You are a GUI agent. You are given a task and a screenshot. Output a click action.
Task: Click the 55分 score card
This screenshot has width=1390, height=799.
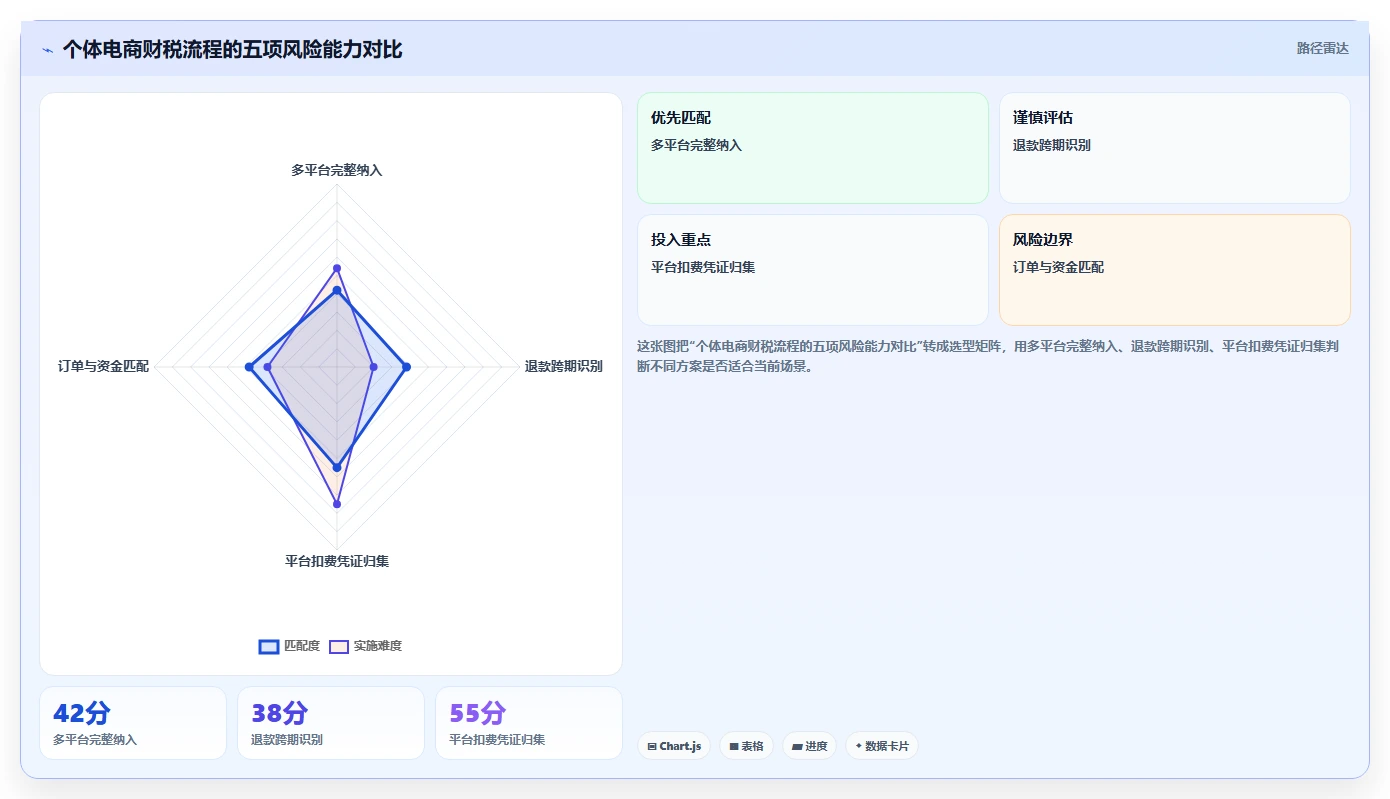coord(529,723)
